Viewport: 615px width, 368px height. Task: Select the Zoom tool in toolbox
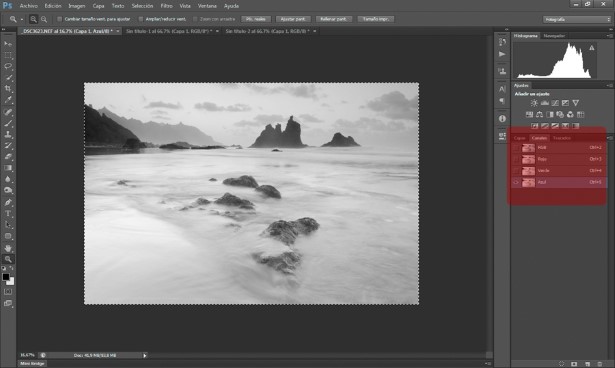coord(8,259)
